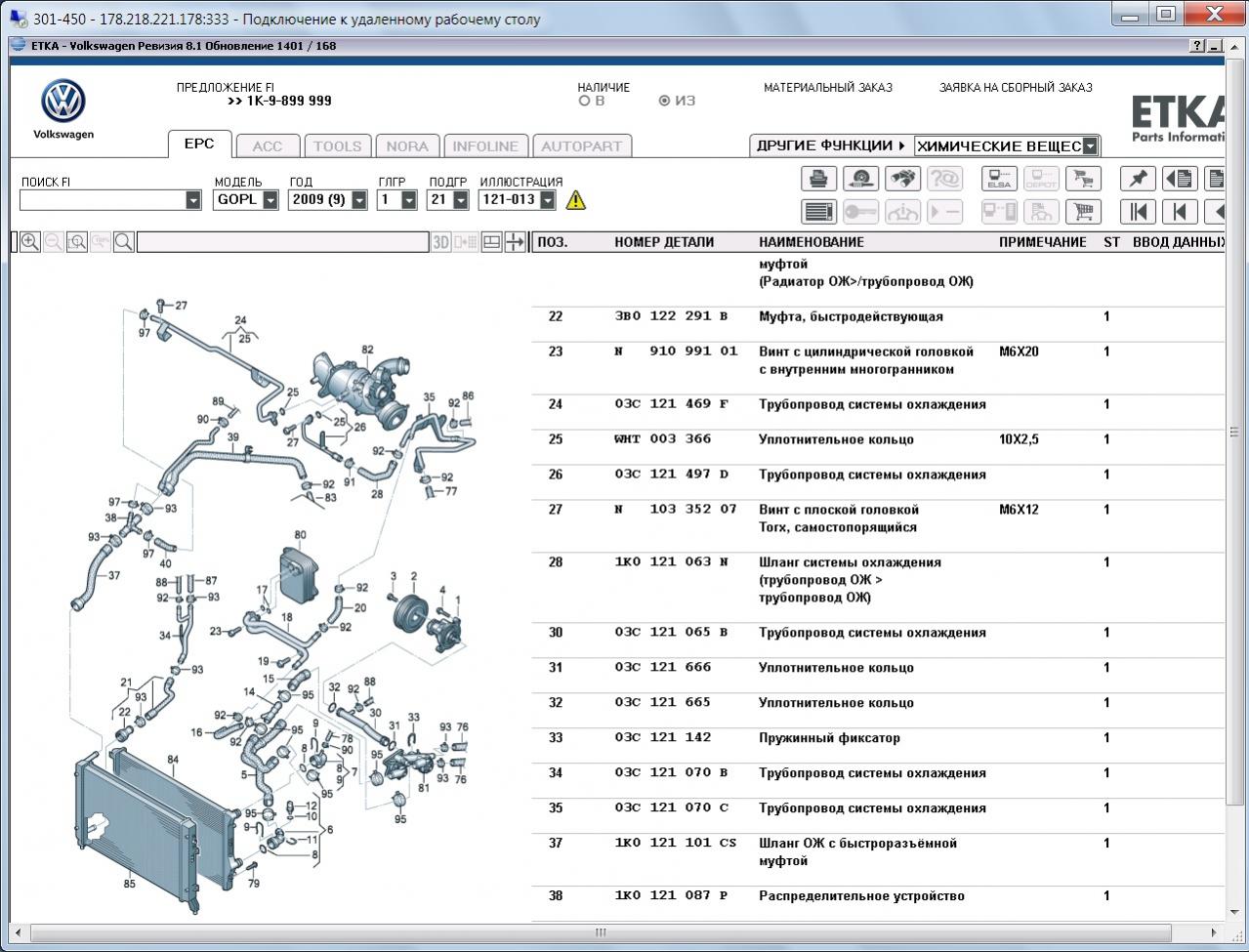Image resolution: width=1249 pixels, height=952 pixels.
Task: Click the НОМЕР ДЕТАЛИ column header
Action: point(664,242)
